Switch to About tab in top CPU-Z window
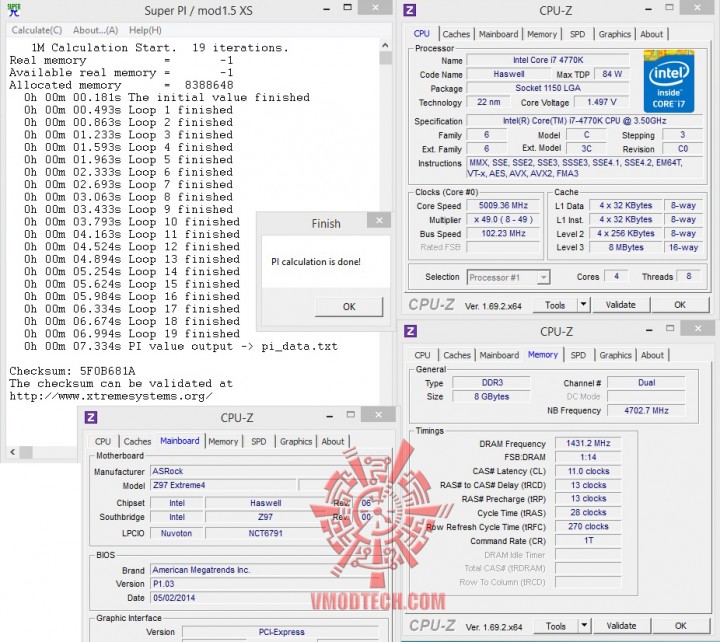The width and height of the screenshot is (720, 642). [652, 34]
